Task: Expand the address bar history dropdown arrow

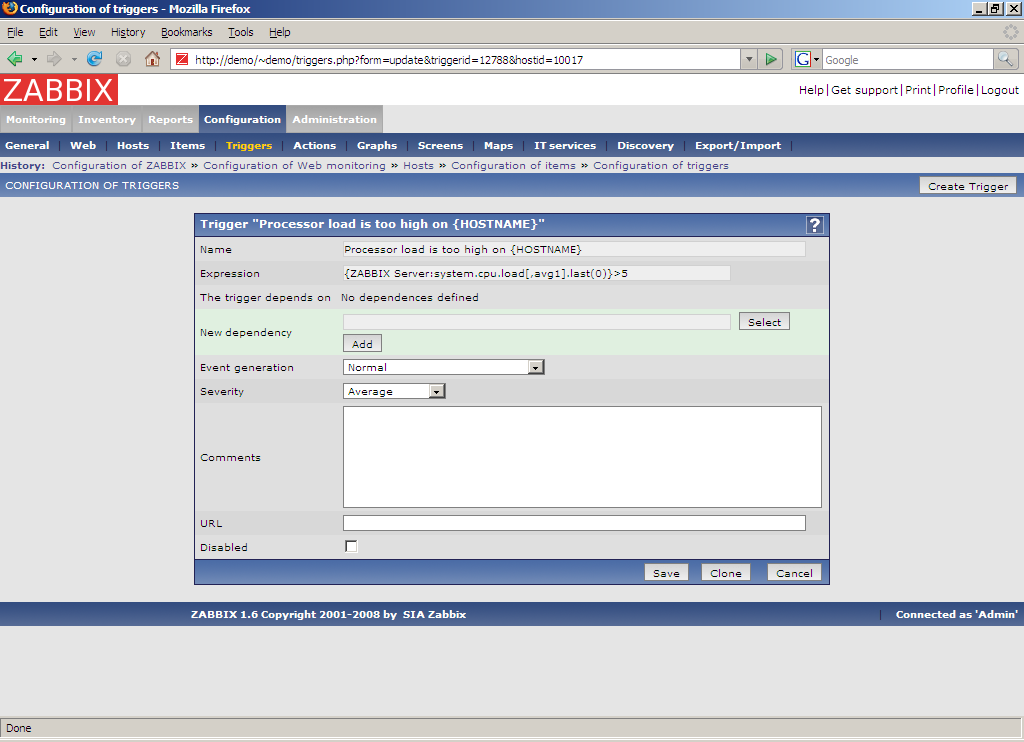Action: pos(749,59)
